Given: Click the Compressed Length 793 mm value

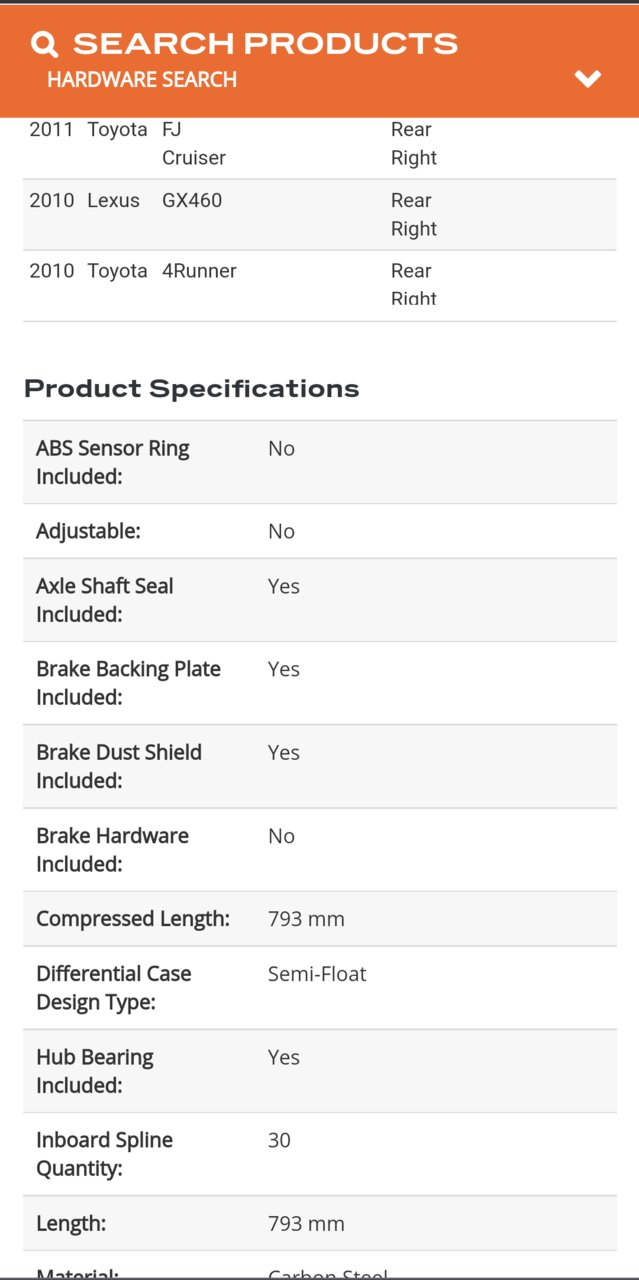Looking at the screenshot, I should click(306, 918).
